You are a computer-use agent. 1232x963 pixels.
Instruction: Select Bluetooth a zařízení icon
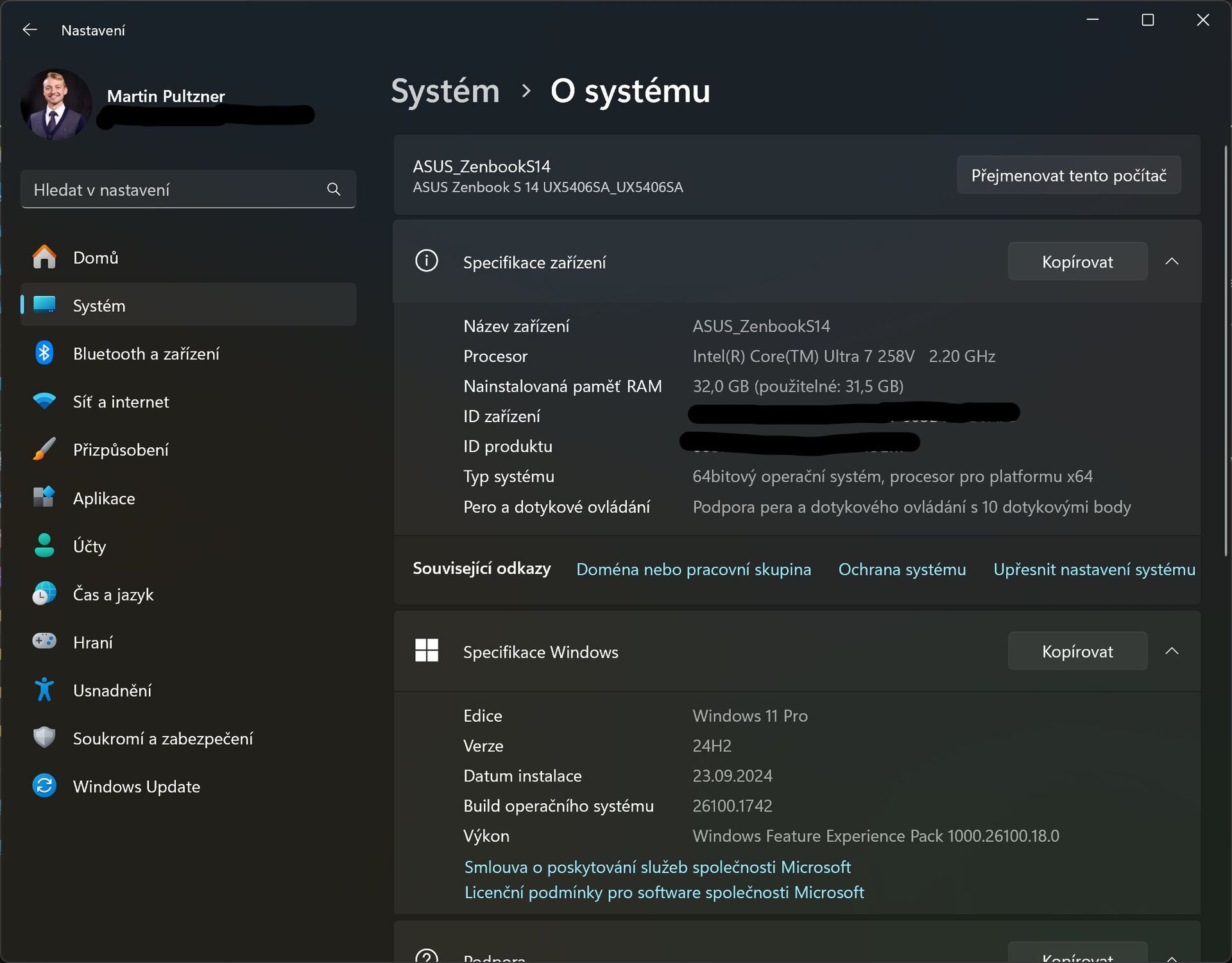pos(44,353)
